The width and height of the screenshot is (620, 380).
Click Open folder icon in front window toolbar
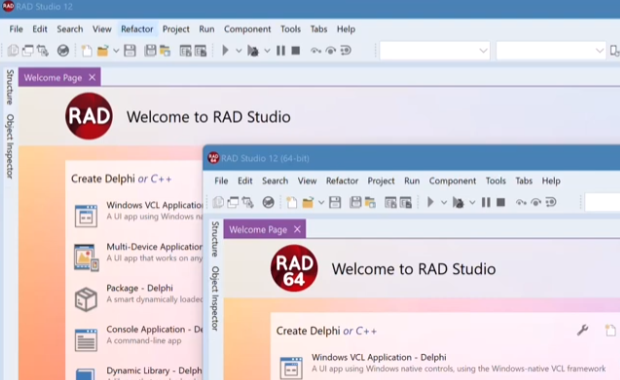(308, 202)
